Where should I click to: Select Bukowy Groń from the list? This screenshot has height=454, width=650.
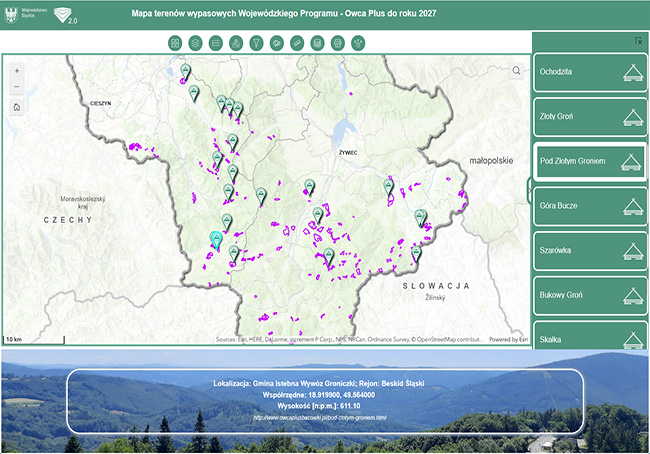[x=590, y=296]
